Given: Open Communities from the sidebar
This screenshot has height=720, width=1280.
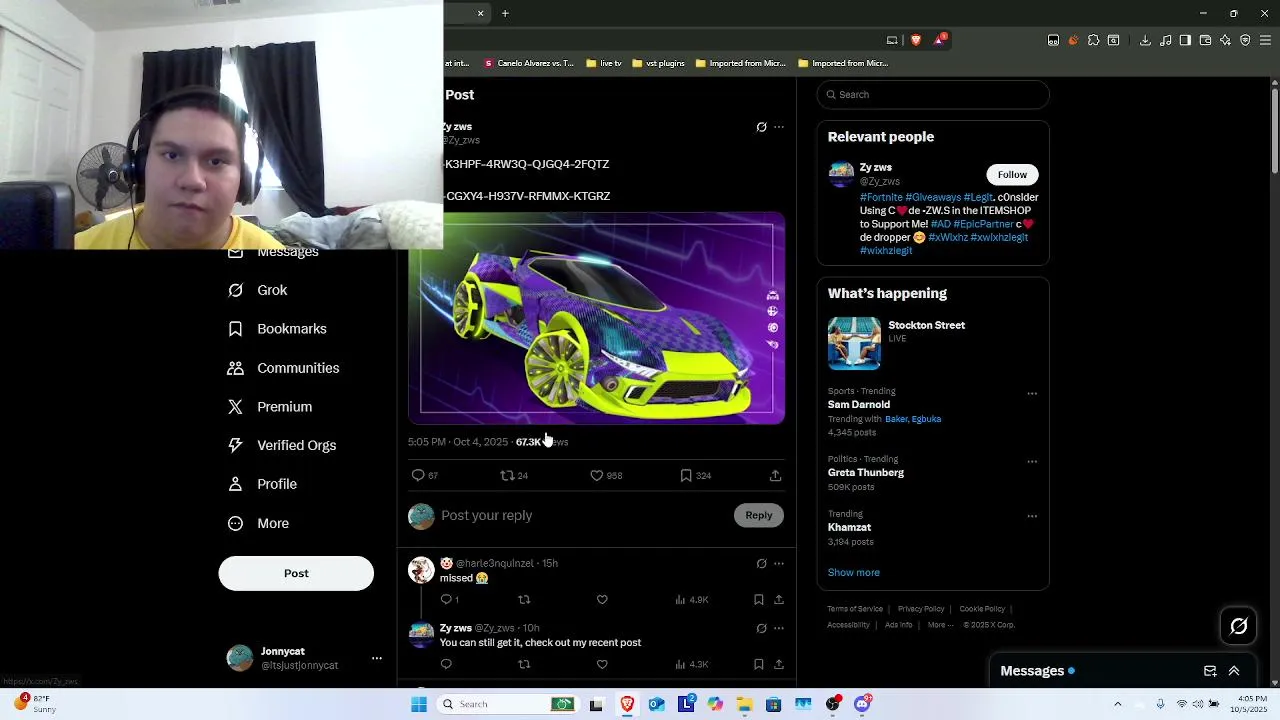Looking at the screenshot, I should [283, 368].
